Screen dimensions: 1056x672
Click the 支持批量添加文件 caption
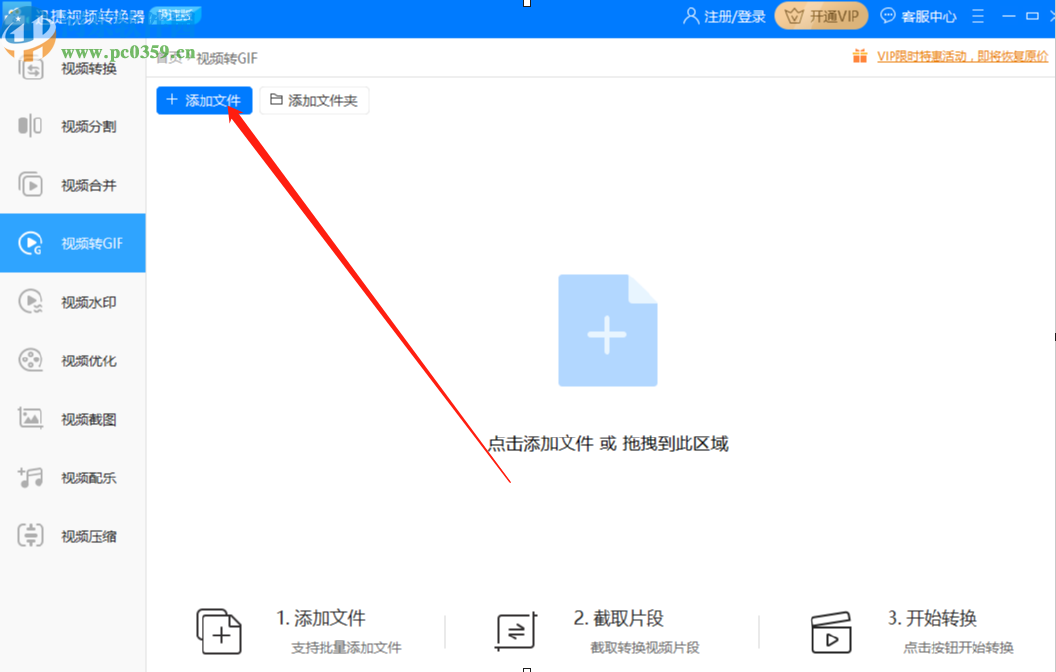[346, 648]
